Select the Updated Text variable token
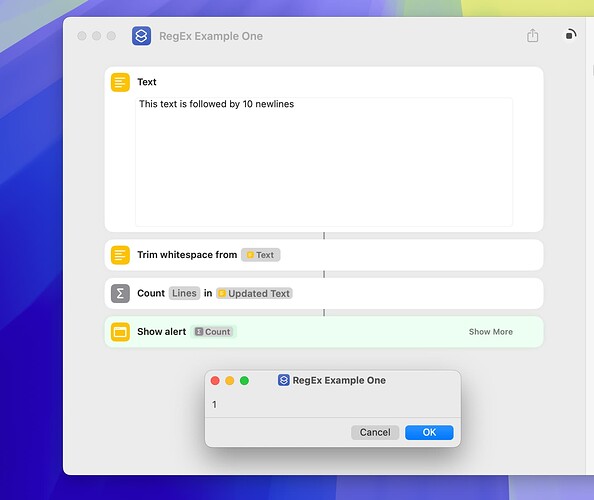 (254, 294)
